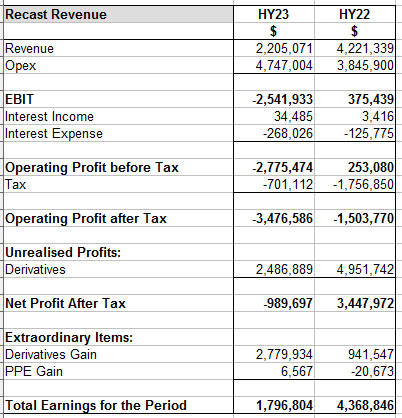Select PPE Gain value 6,567
402x418 pixels.
click(x=297, y=372)
